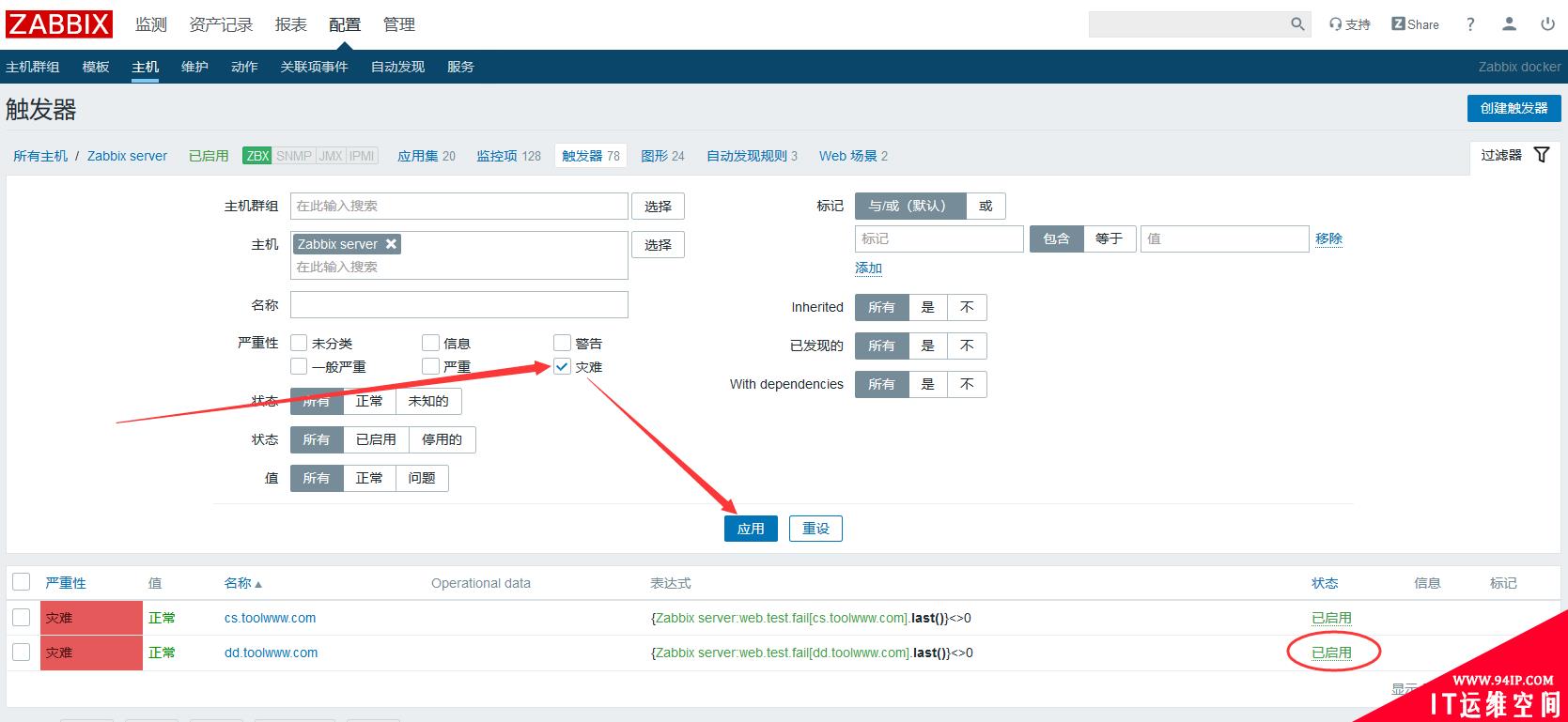Select the 或 tag operator
This screenshot has width=1568, height=722.
(986, 206)
